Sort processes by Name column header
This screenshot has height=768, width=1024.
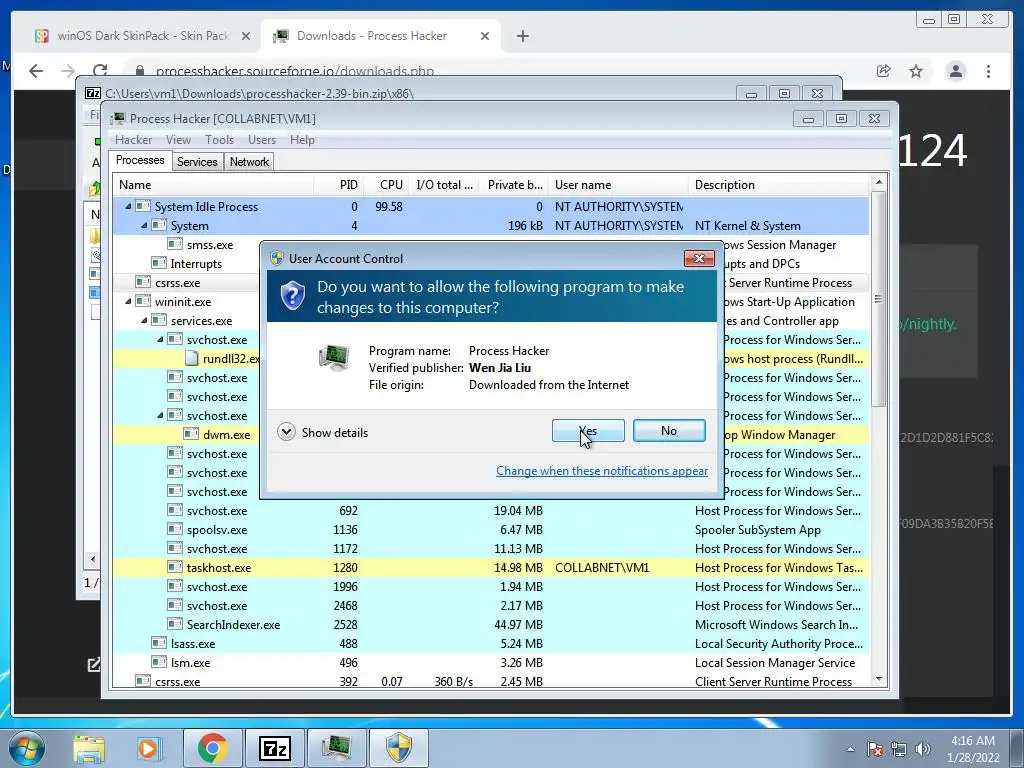(x=213, y=185)
